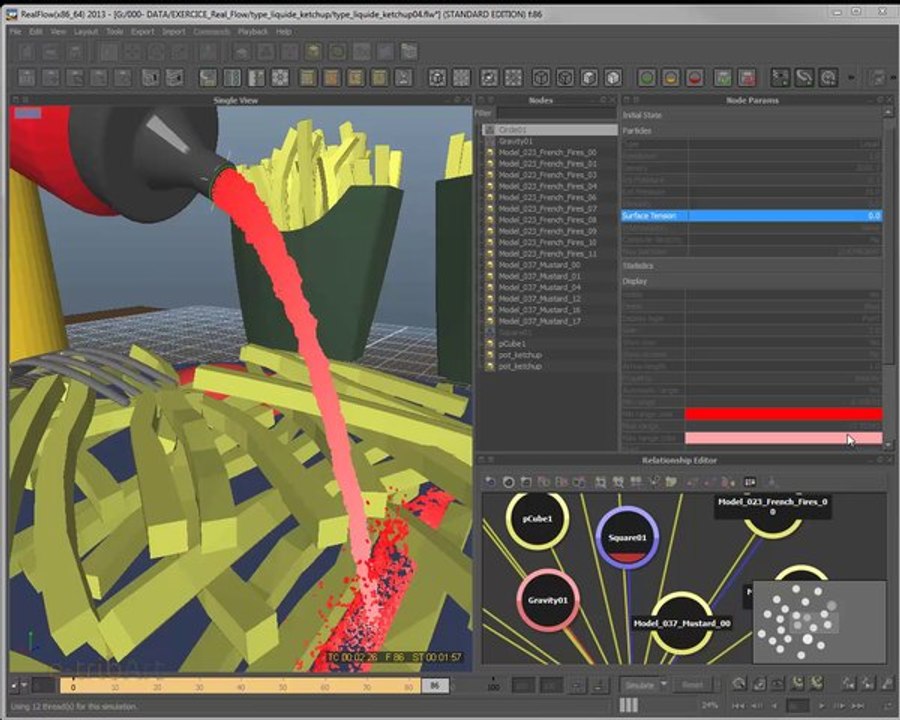Screen dimensions: 900x720
Task: Click the Node Params vertical scrollbar
Action: point(889,241)
